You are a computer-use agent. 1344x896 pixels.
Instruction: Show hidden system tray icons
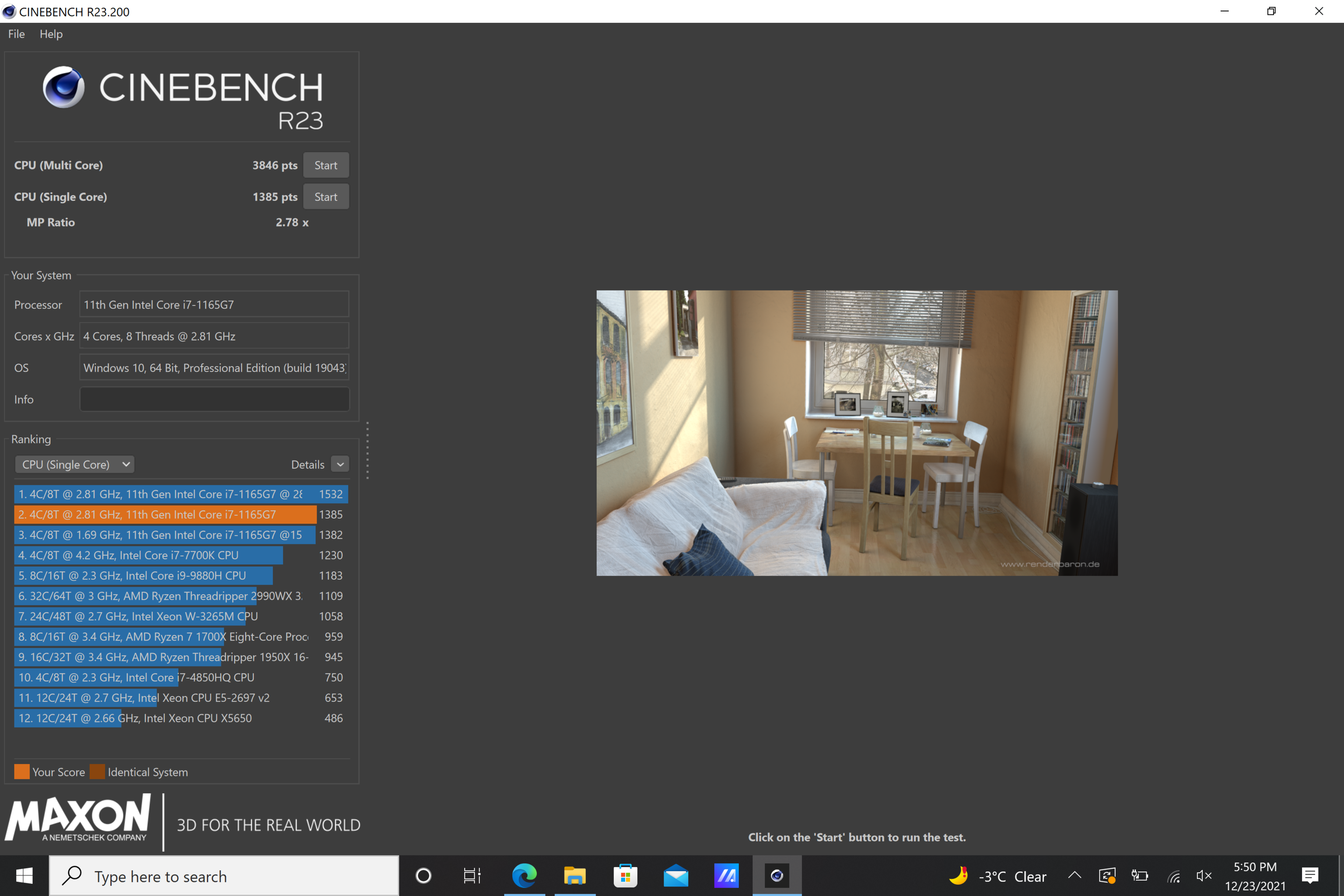1074,875
